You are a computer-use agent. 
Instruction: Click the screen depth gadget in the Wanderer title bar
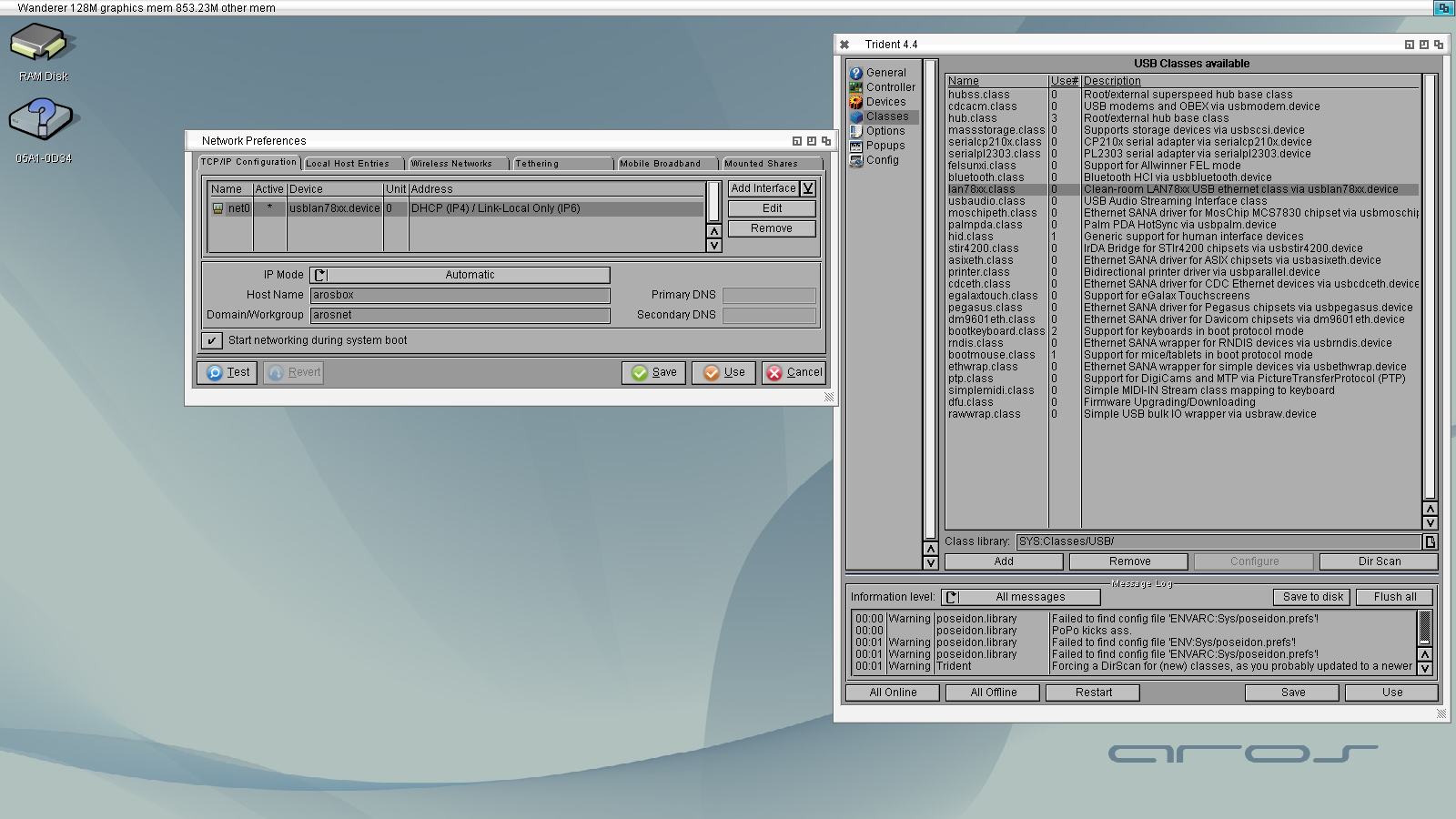point(1443,8)
